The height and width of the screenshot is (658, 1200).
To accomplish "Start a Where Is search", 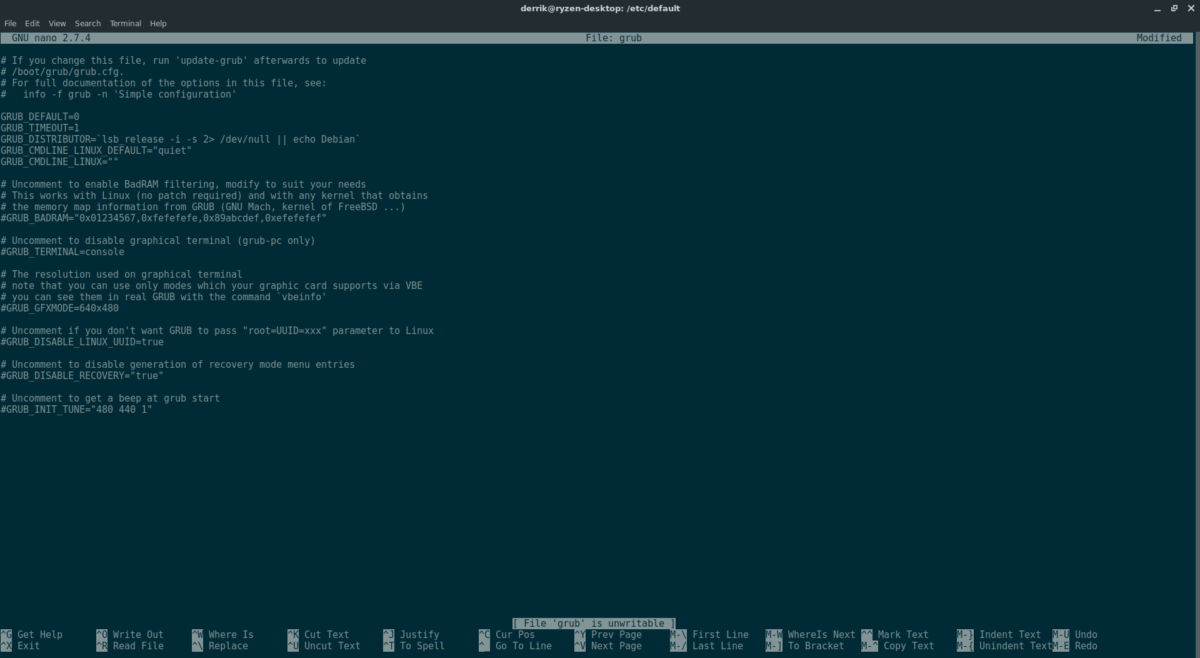I will point(228,634).
